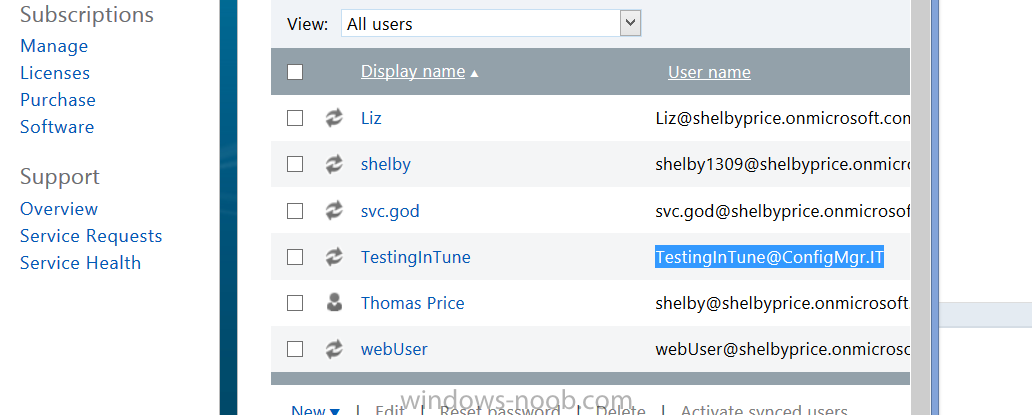Screen dimensions: 1032x415
Task: Open Licenses under Subscriptions
Action: coord(55,73)
